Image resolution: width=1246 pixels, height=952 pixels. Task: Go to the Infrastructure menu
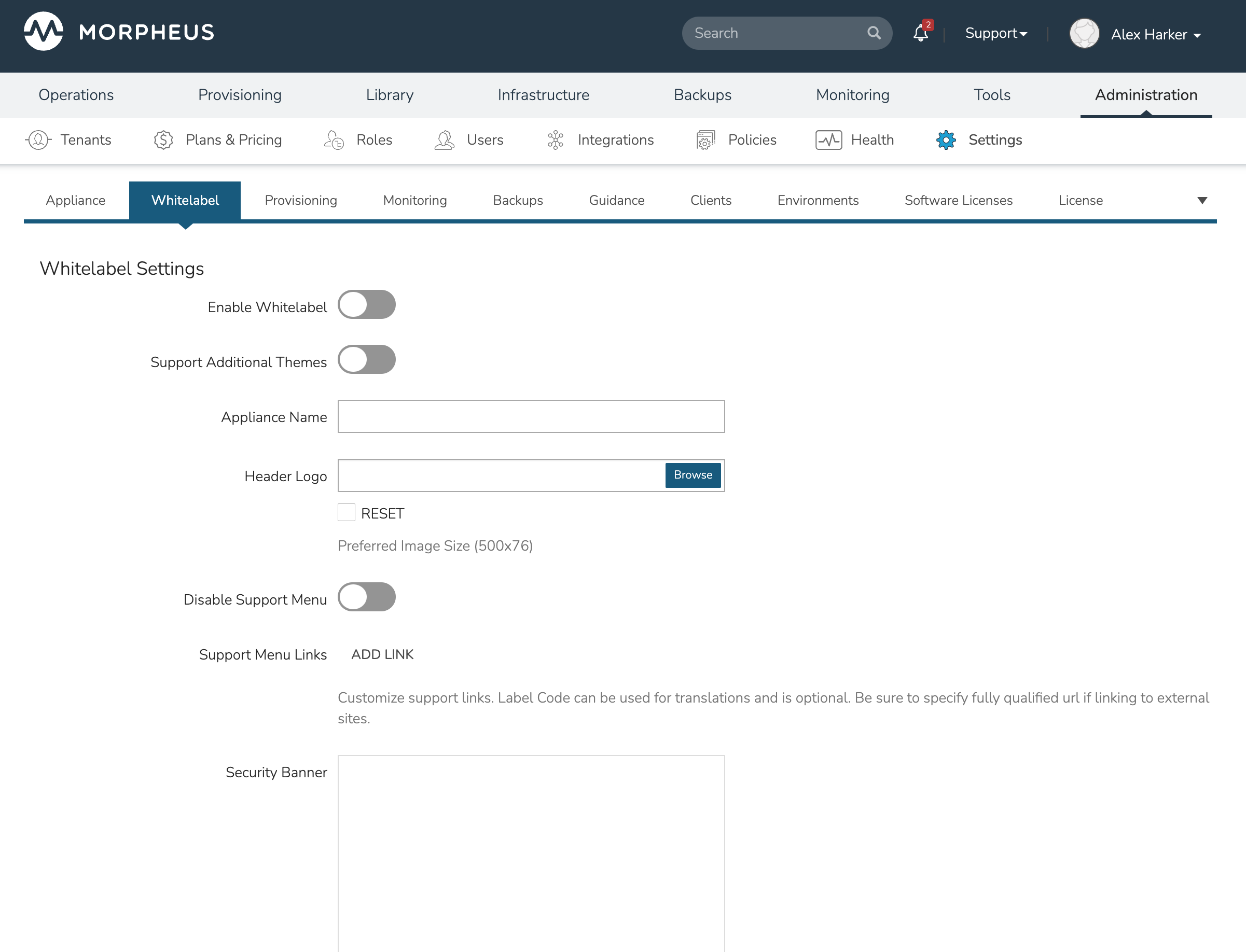click(543, 95)
